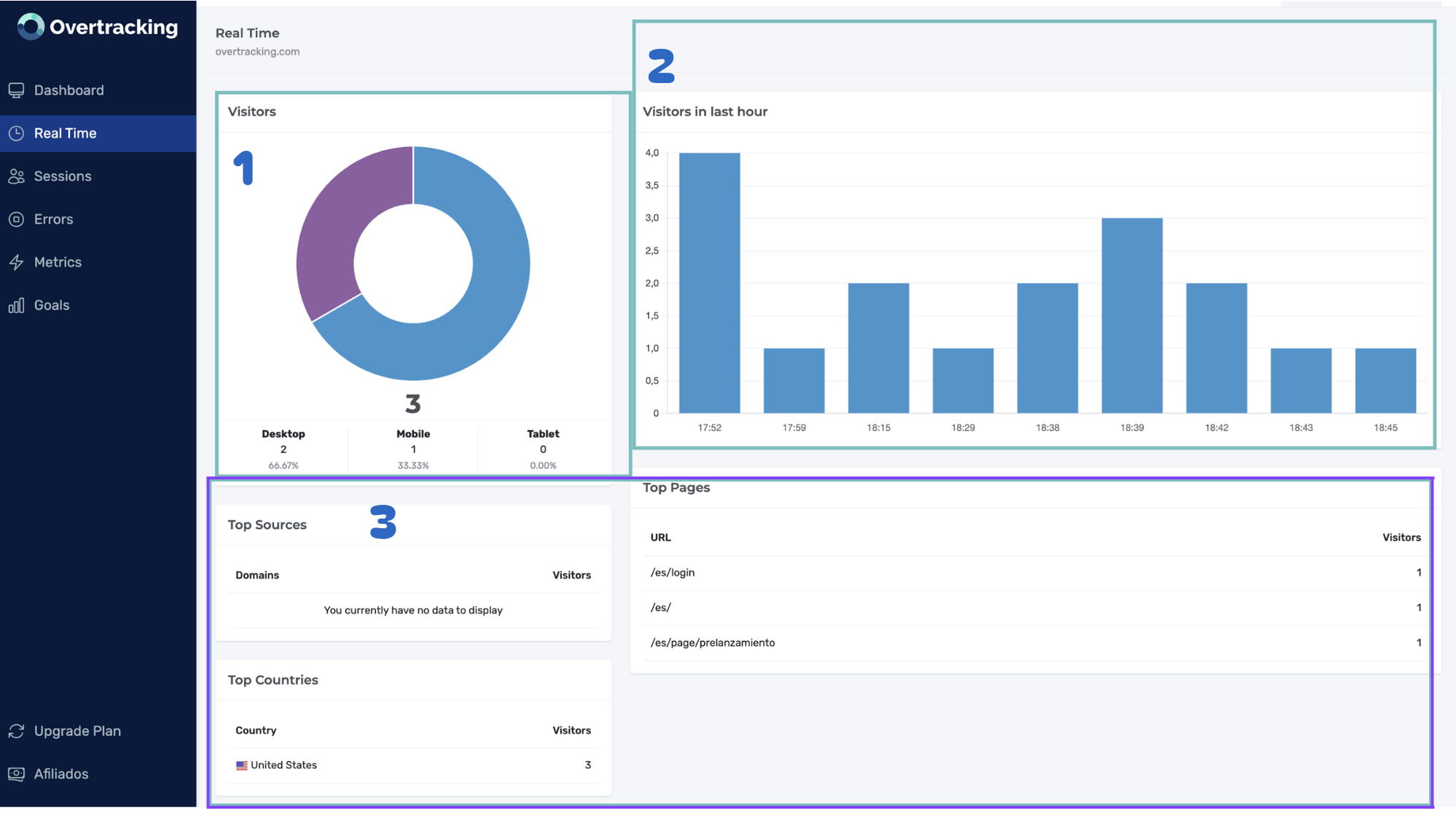Click the Overtracking logo icon
This screenshot has height=813, width=1456.
point(31,27)
